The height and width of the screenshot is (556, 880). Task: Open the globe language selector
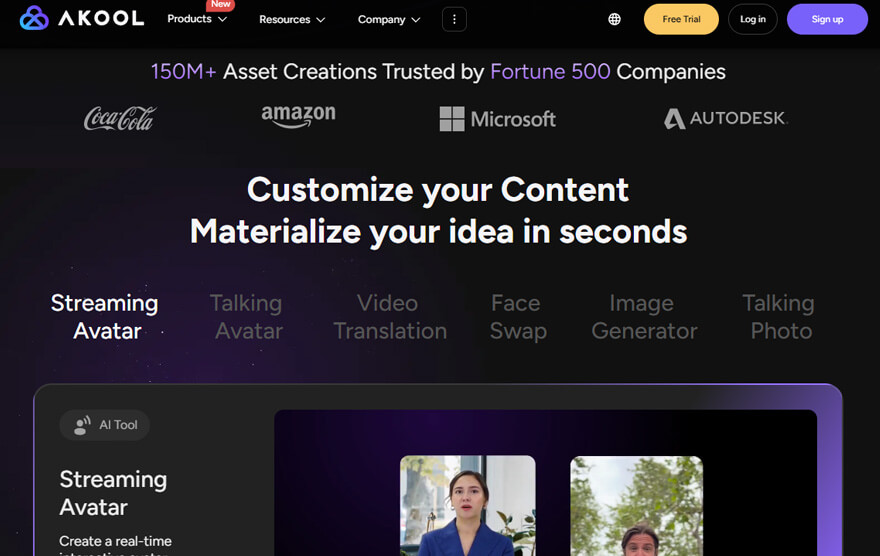pos(614,19)
